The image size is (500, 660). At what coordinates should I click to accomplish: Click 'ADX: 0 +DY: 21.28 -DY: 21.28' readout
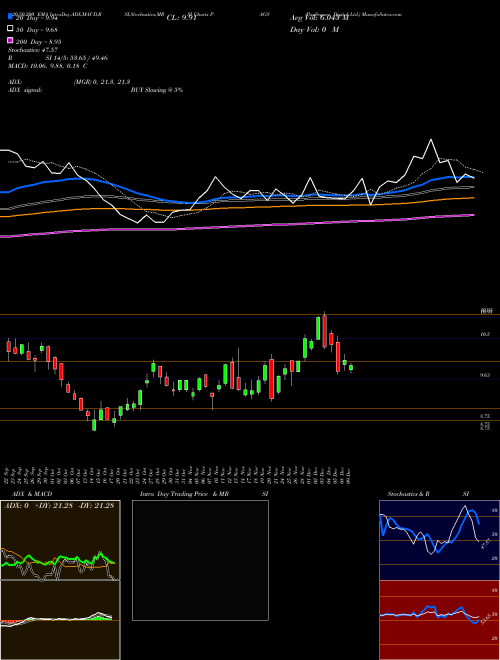click(x=59, y=505)
